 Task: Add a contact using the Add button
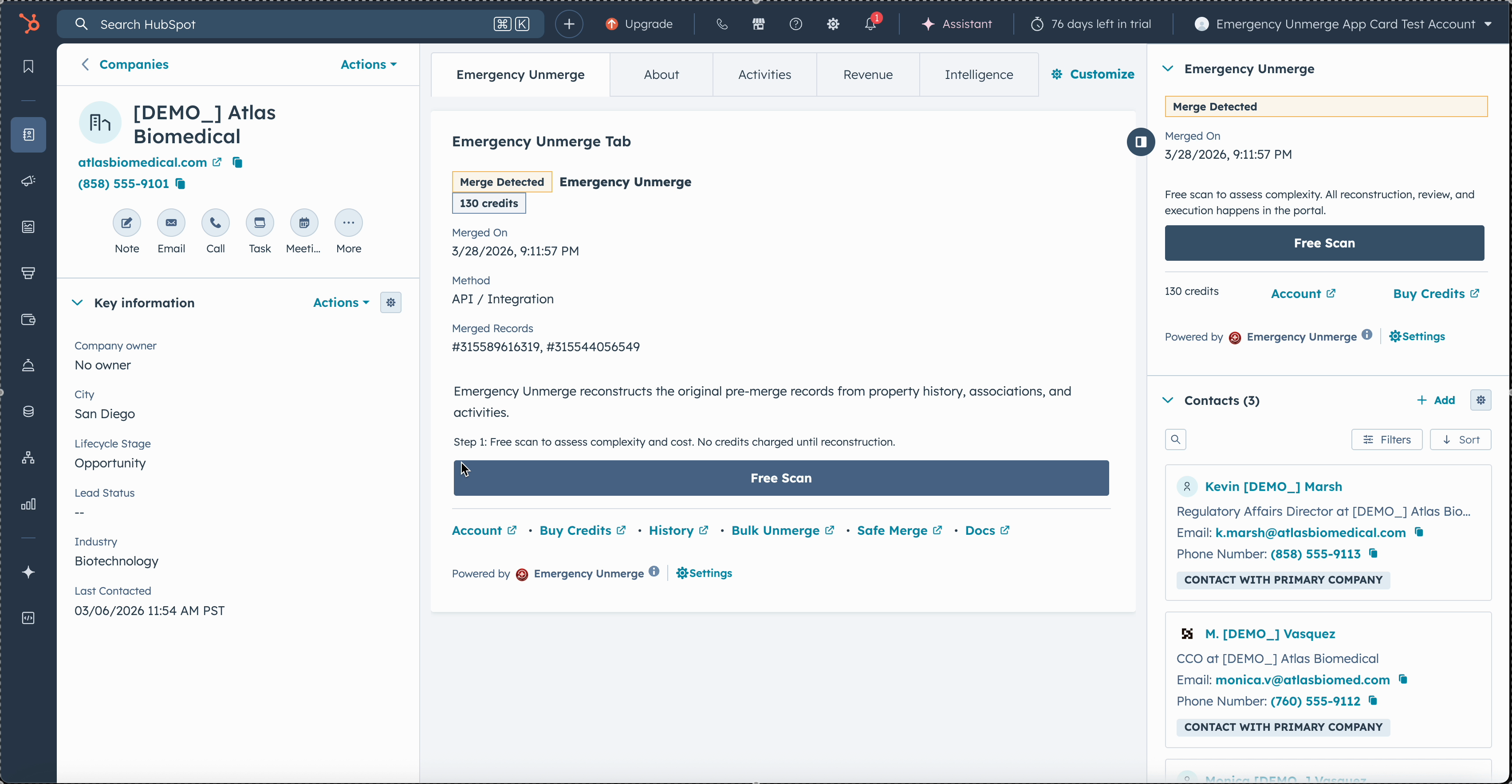tap(1436, 400)
